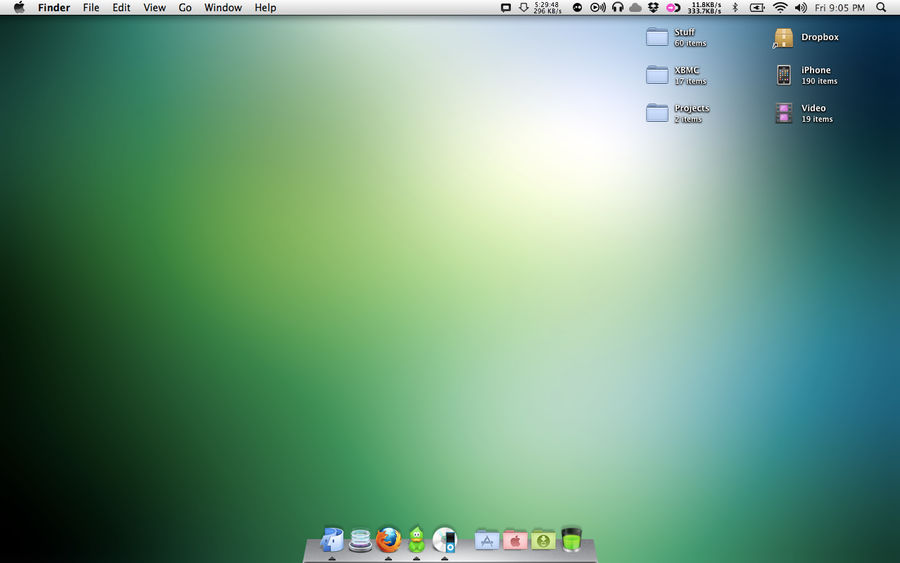The image size is (900, 563).
Task: Open Finder from the Dock
Action: [332, 539]
